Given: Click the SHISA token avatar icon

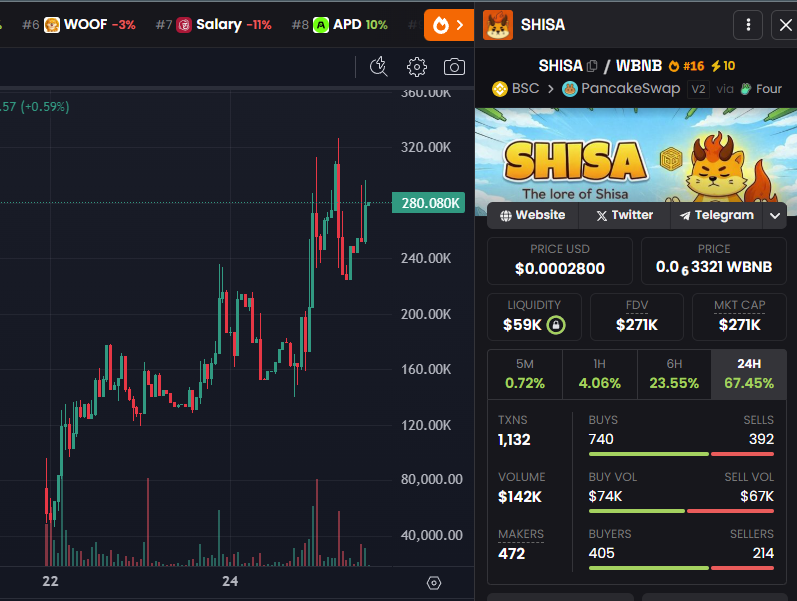Looking at the screenshot, I should [498, 24].
